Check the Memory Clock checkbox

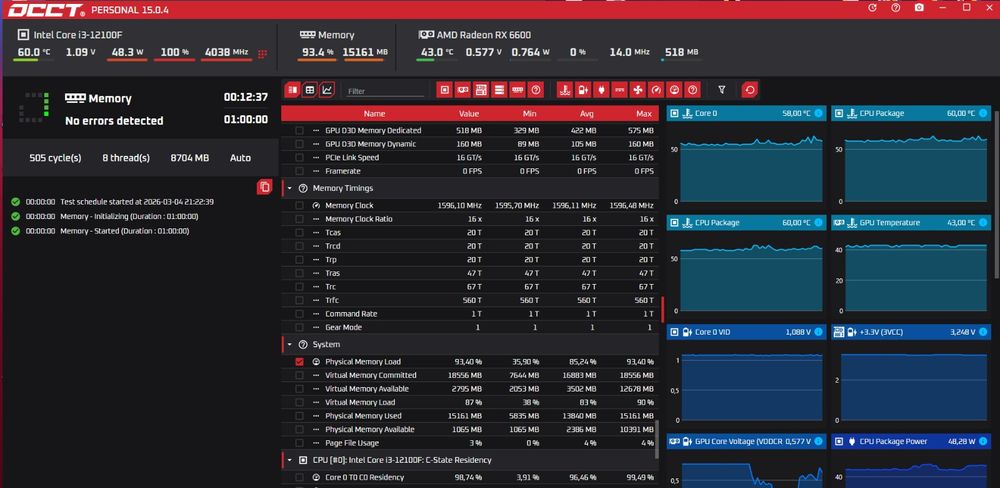(x=299, y=205)
